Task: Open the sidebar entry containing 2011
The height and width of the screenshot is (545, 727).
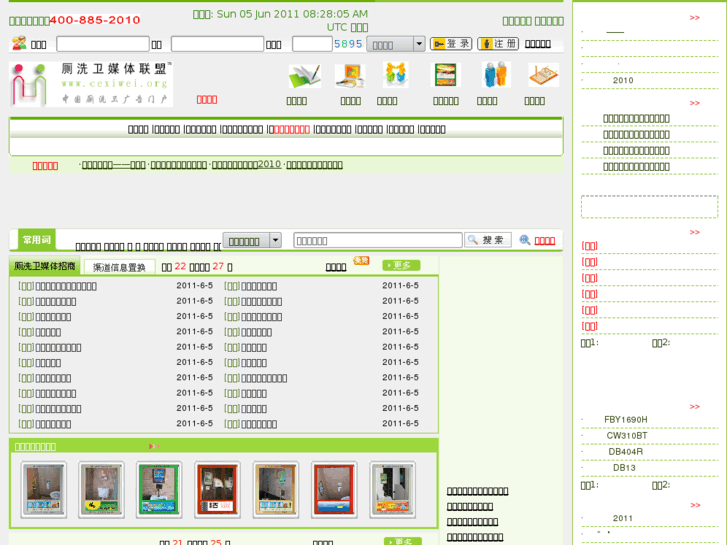Action: tap(622, 518)
